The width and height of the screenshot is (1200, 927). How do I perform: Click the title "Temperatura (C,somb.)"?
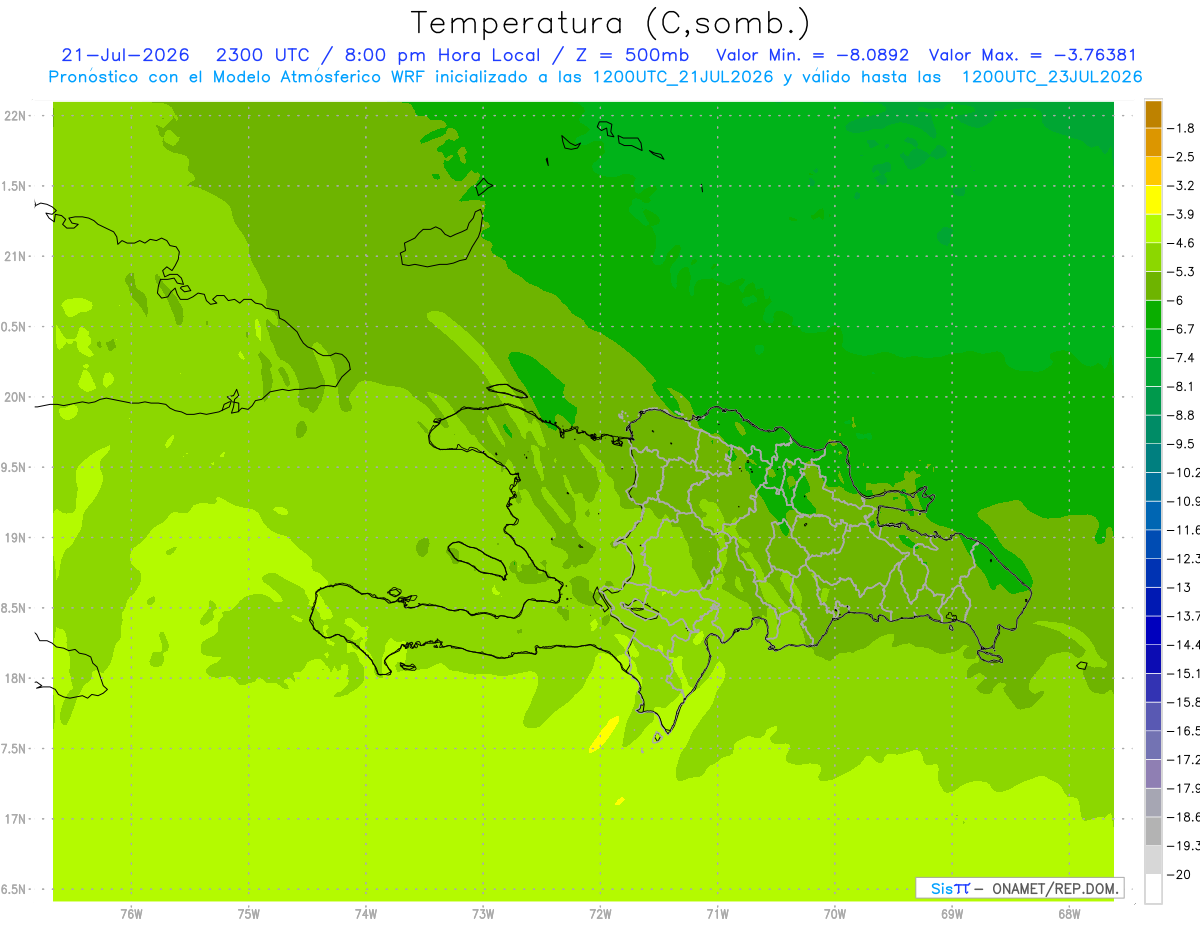[610, 23]
